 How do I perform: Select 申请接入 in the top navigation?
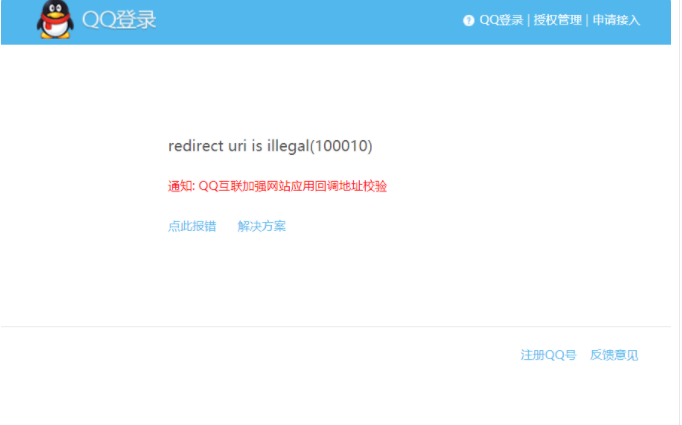click(616, 20)
